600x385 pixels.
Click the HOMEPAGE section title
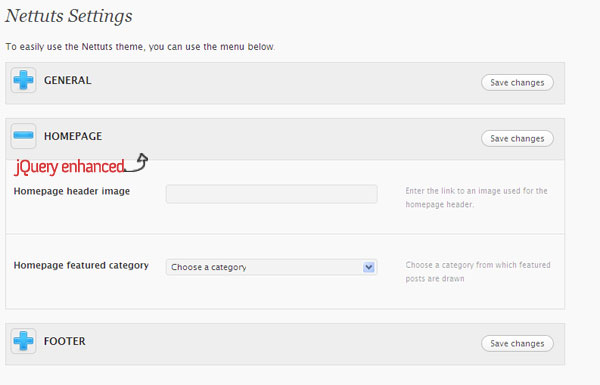(x=73, y=136)
